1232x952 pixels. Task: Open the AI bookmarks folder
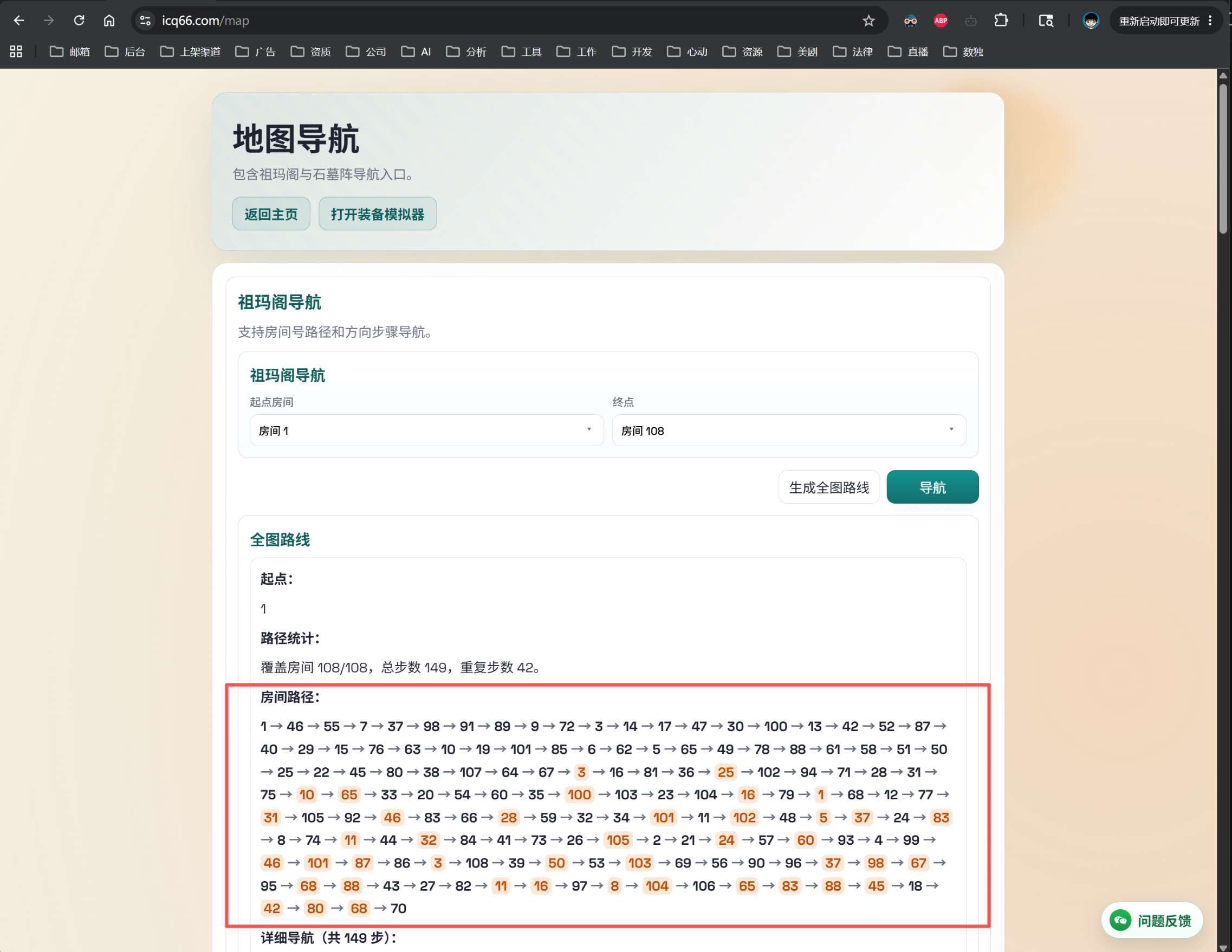click(416, 52)
